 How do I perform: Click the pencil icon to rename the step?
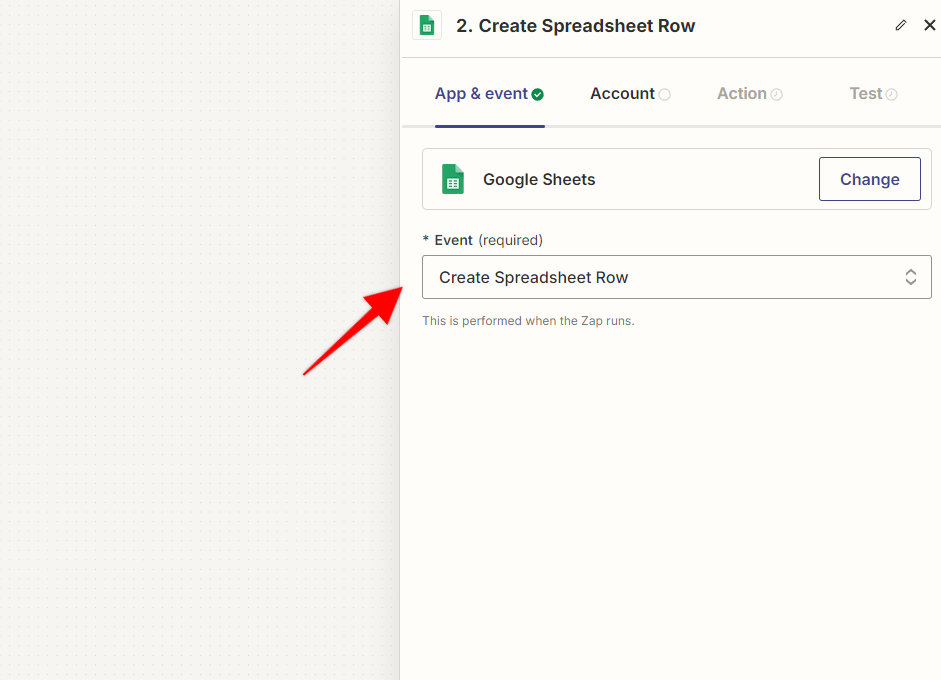(x=900, y=25)
